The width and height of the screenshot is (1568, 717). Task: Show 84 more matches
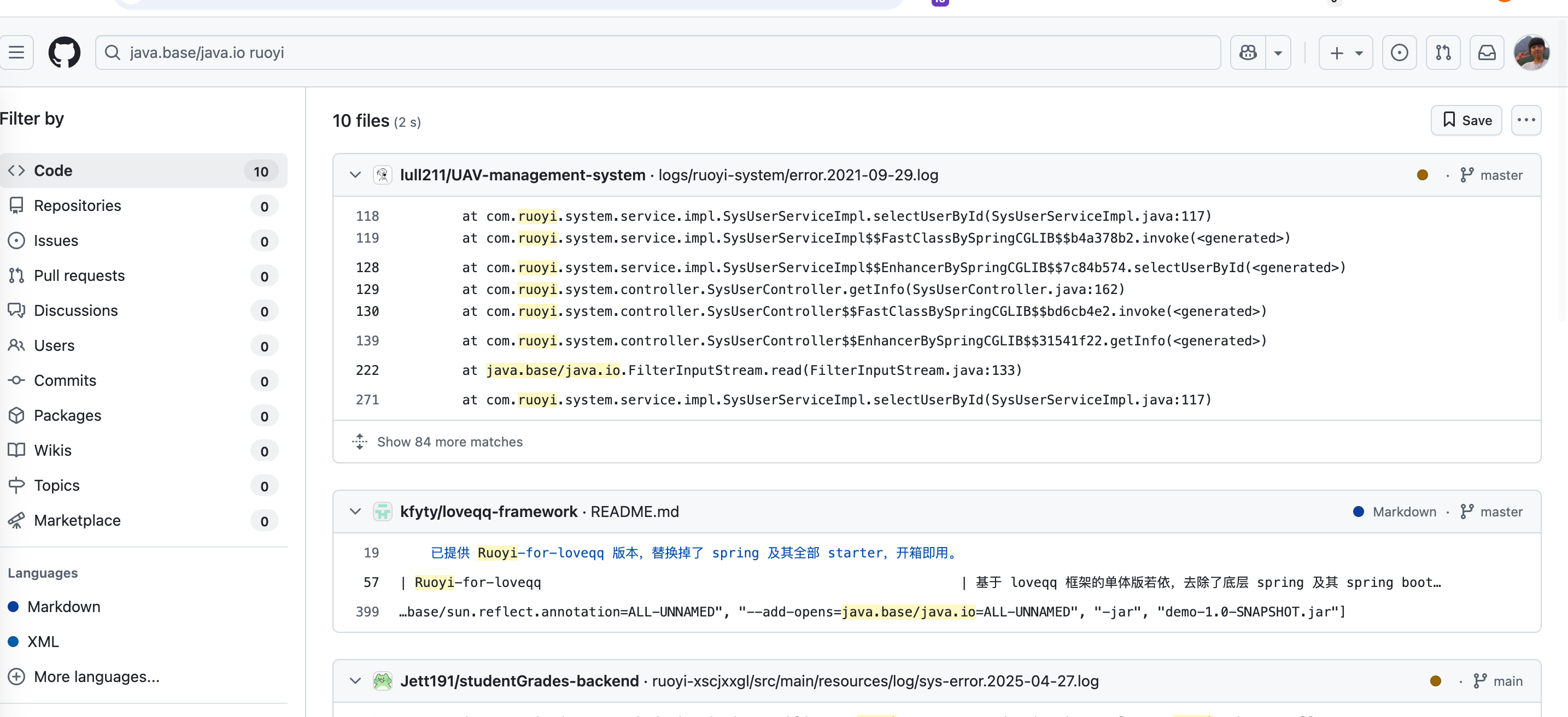pos(449,441)
